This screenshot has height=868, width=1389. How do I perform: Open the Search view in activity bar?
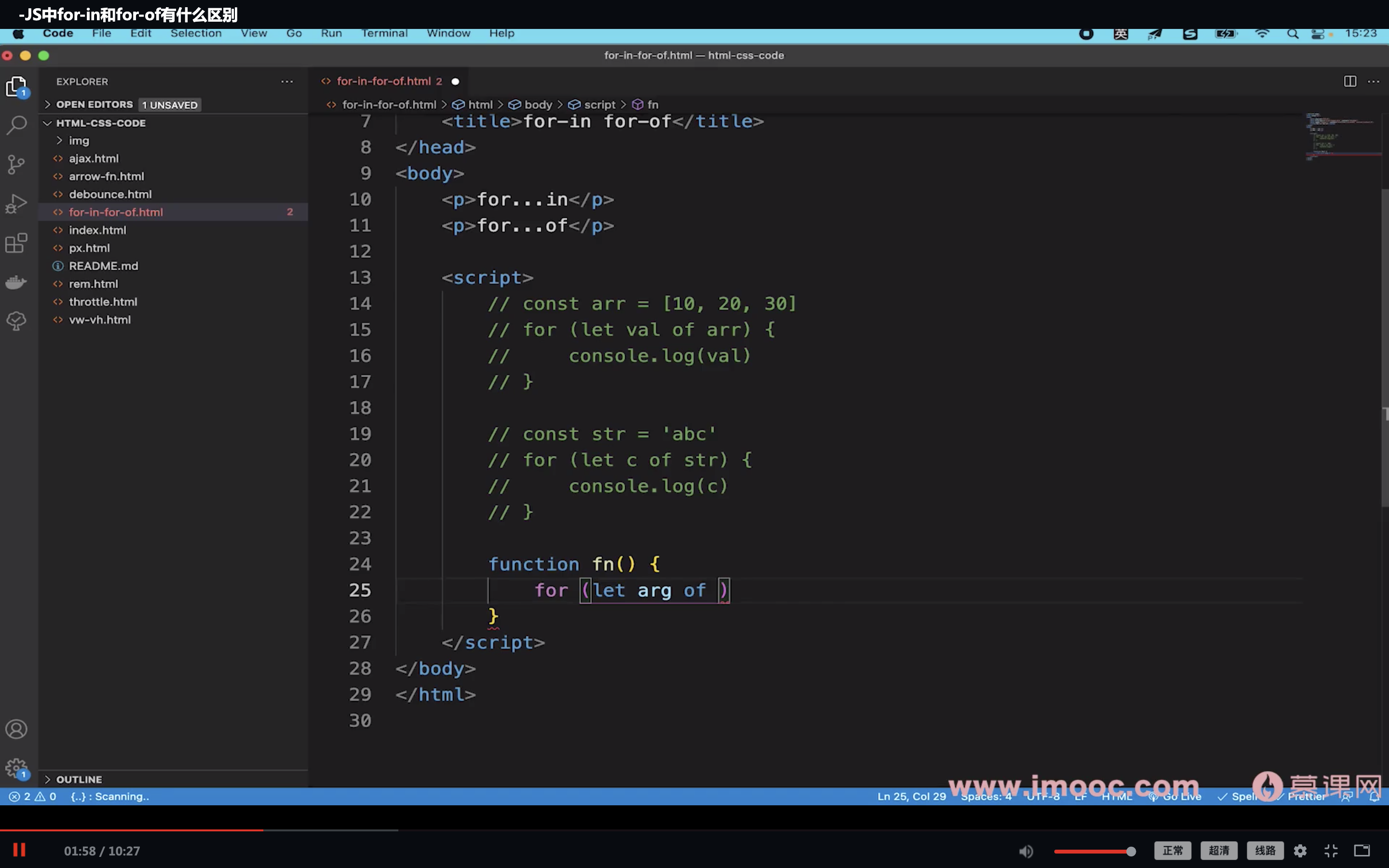click(x=17, y=124)
